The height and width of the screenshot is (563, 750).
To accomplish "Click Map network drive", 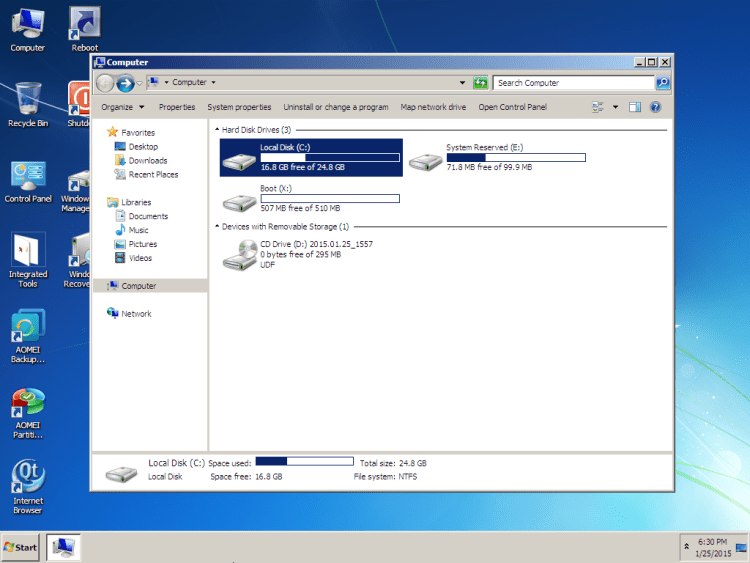I will pyautogui.click(x=433, y=107).
